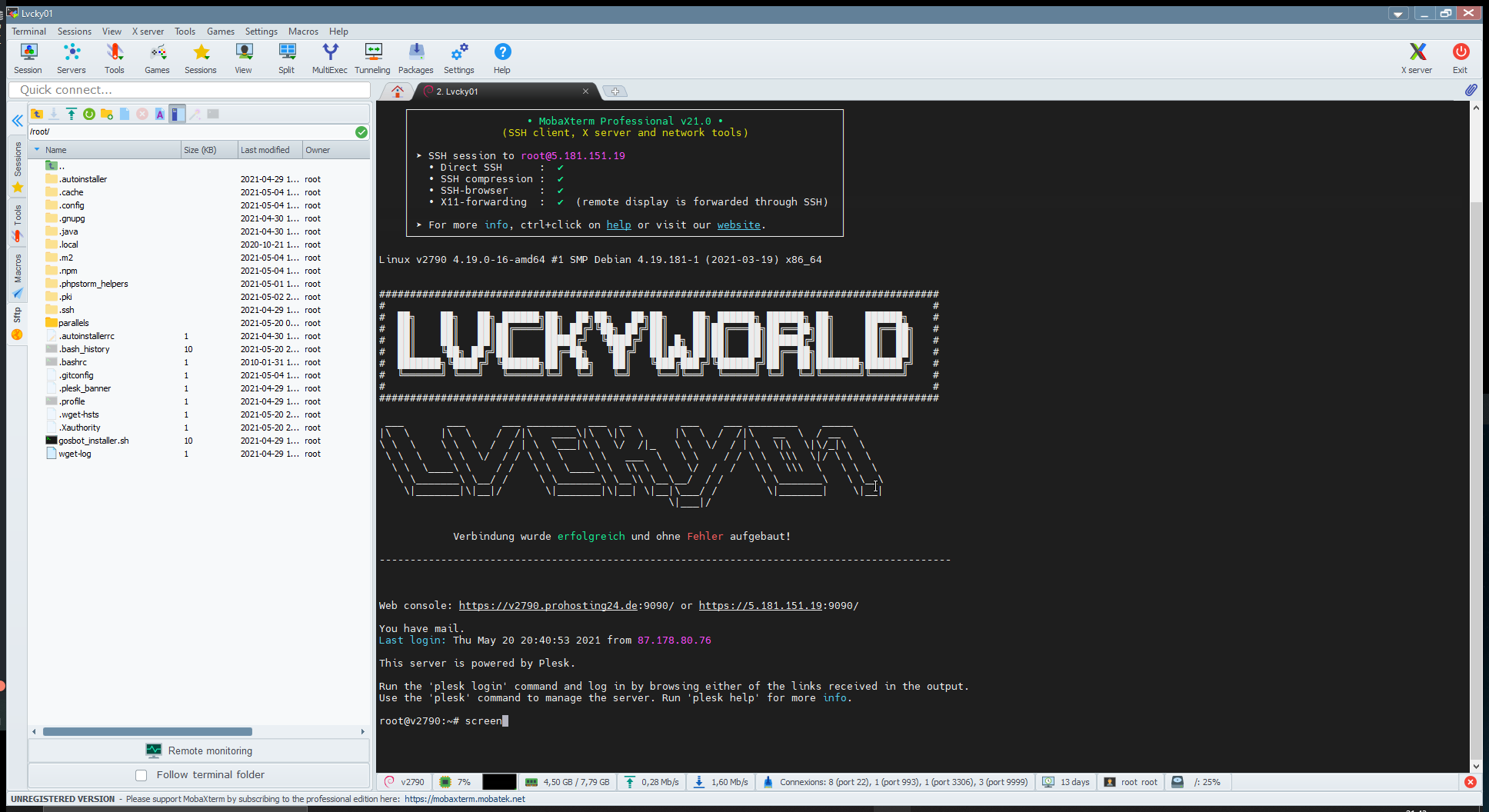1489x812 pixels.
Task: Click the Remote monitoring button
Action: point(199,750)
